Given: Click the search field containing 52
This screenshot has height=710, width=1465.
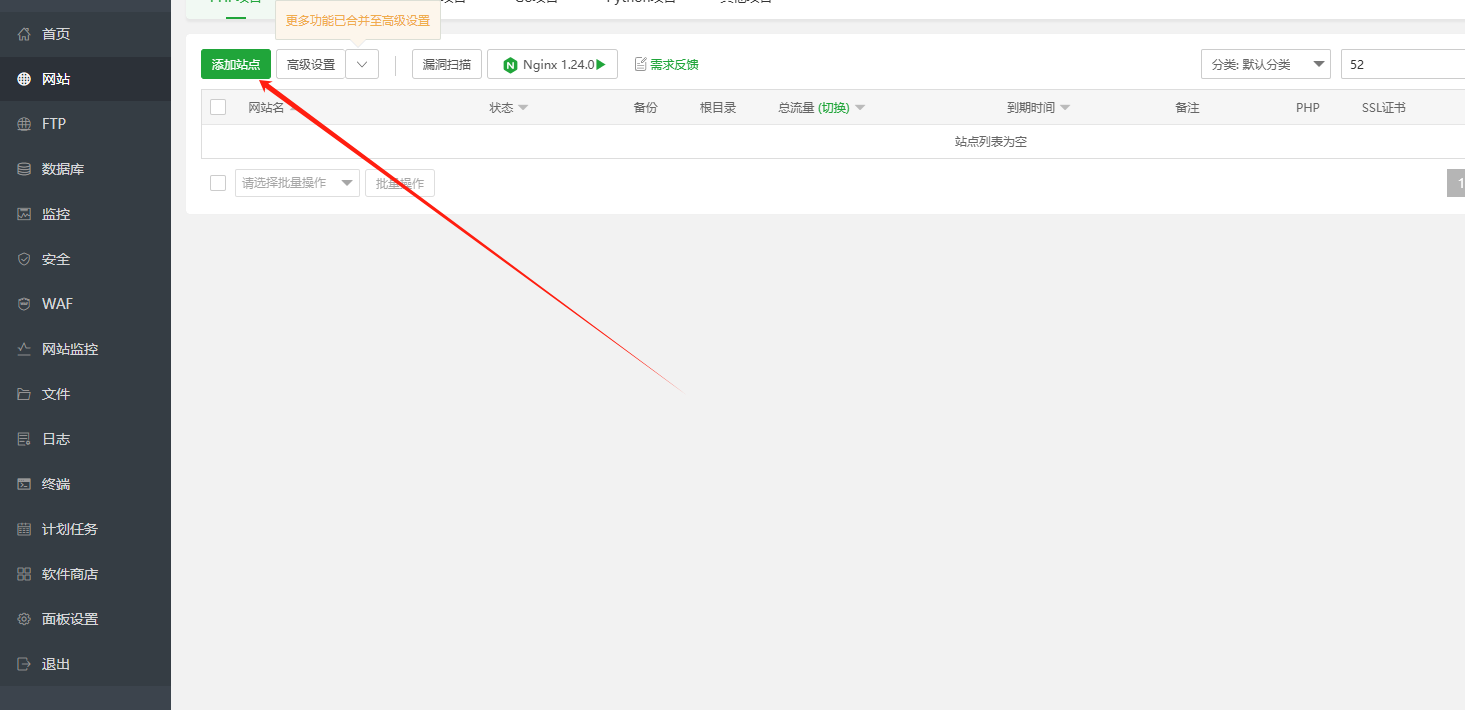Looking at the screenshot, I should tap(1402, 64).
